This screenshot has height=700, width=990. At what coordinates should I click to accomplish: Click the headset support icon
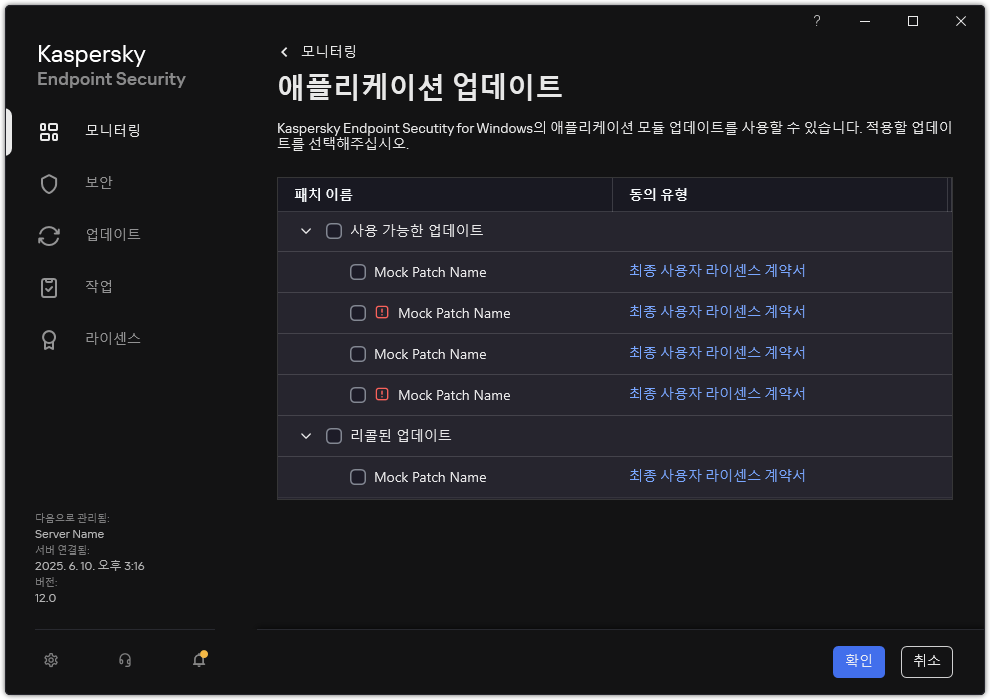coord(123,660)
